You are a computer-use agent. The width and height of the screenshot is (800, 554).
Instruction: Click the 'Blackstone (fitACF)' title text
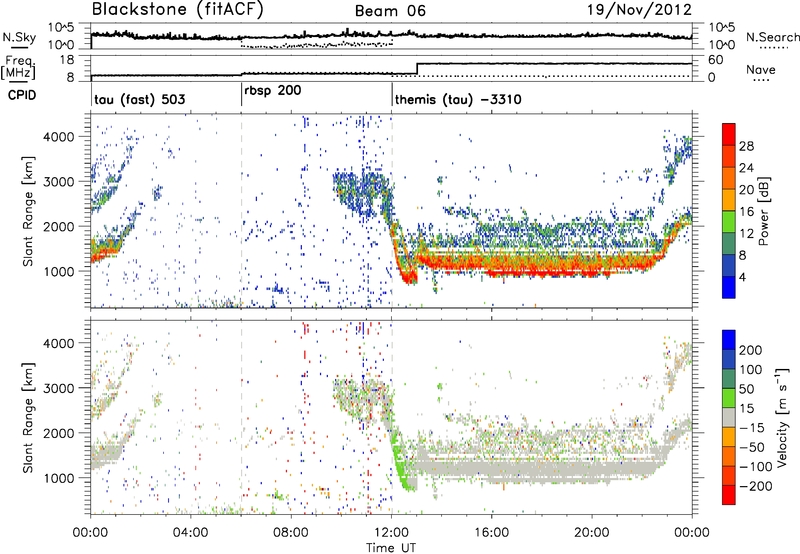pyautogui.click(x=178, y=10)
